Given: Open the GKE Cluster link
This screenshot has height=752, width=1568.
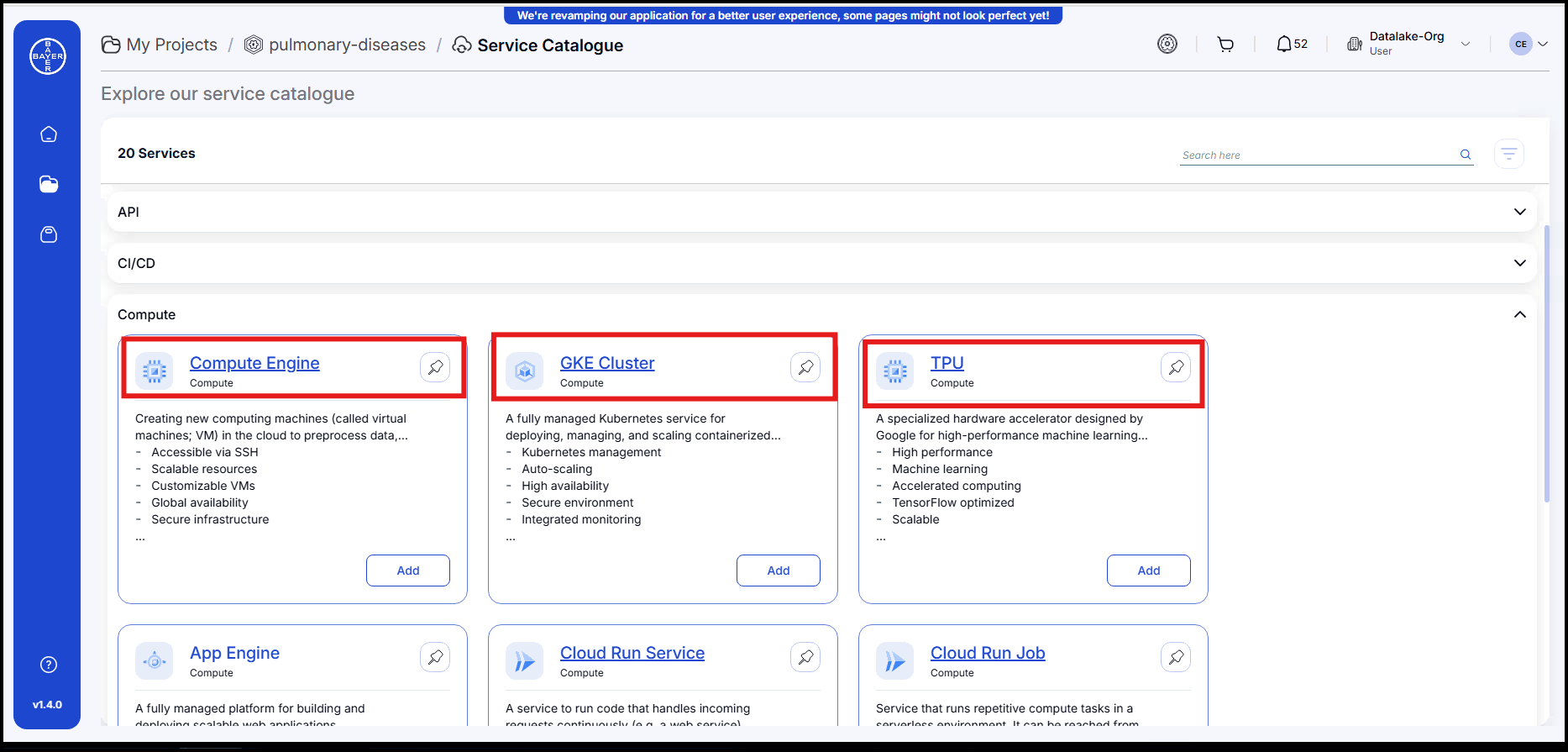Looking at the screenshot, I should coord(607,363).
